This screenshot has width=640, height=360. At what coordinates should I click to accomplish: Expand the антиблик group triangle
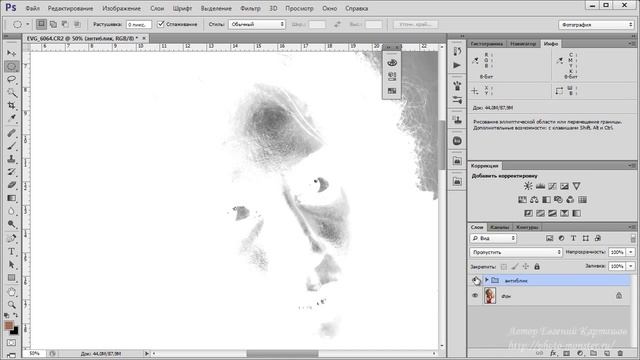coord(487,280)
